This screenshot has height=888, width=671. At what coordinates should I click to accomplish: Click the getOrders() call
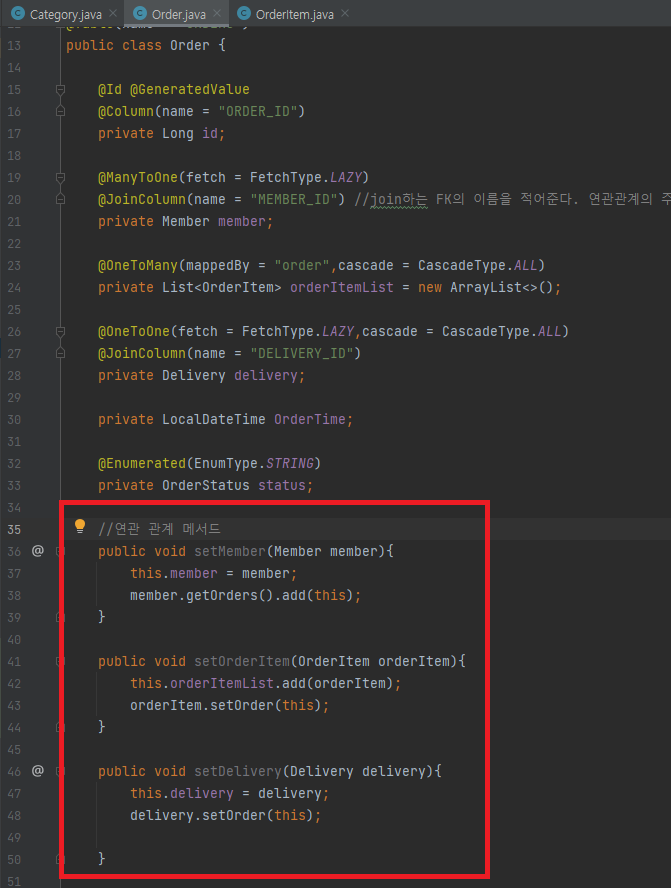(230, 595)
